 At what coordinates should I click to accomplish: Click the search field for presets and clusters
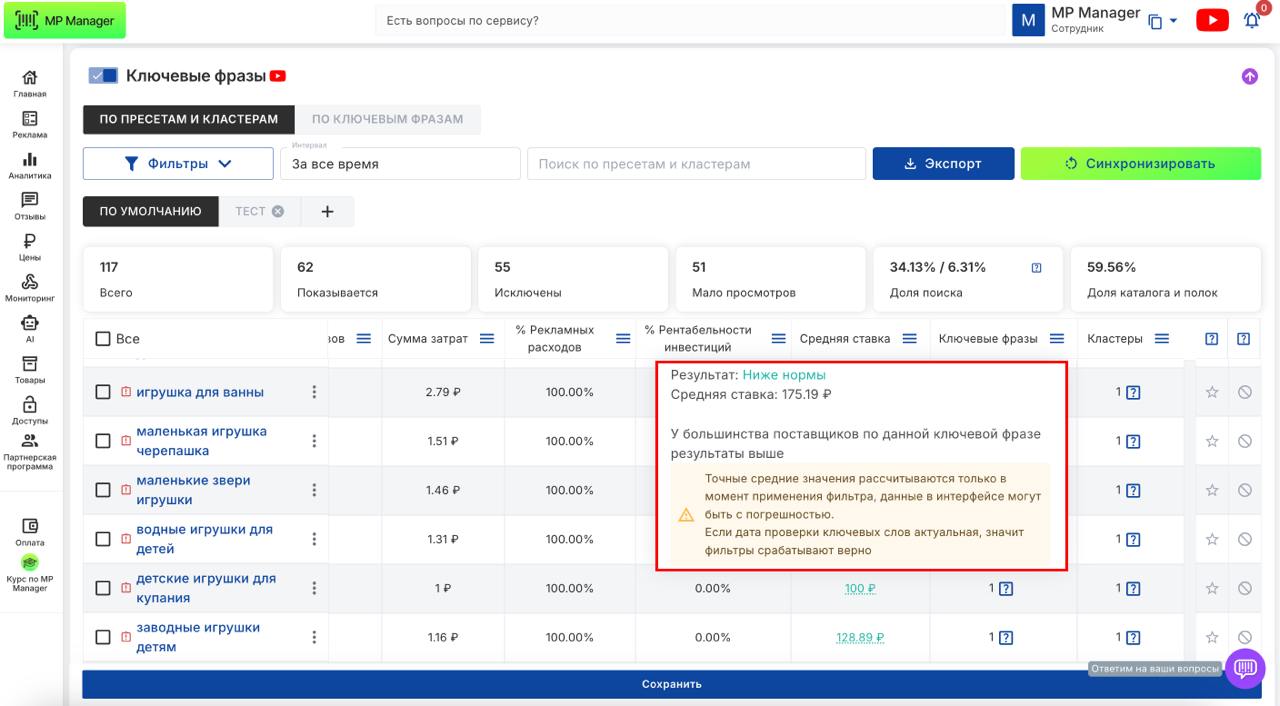click(x=696, y=164)
